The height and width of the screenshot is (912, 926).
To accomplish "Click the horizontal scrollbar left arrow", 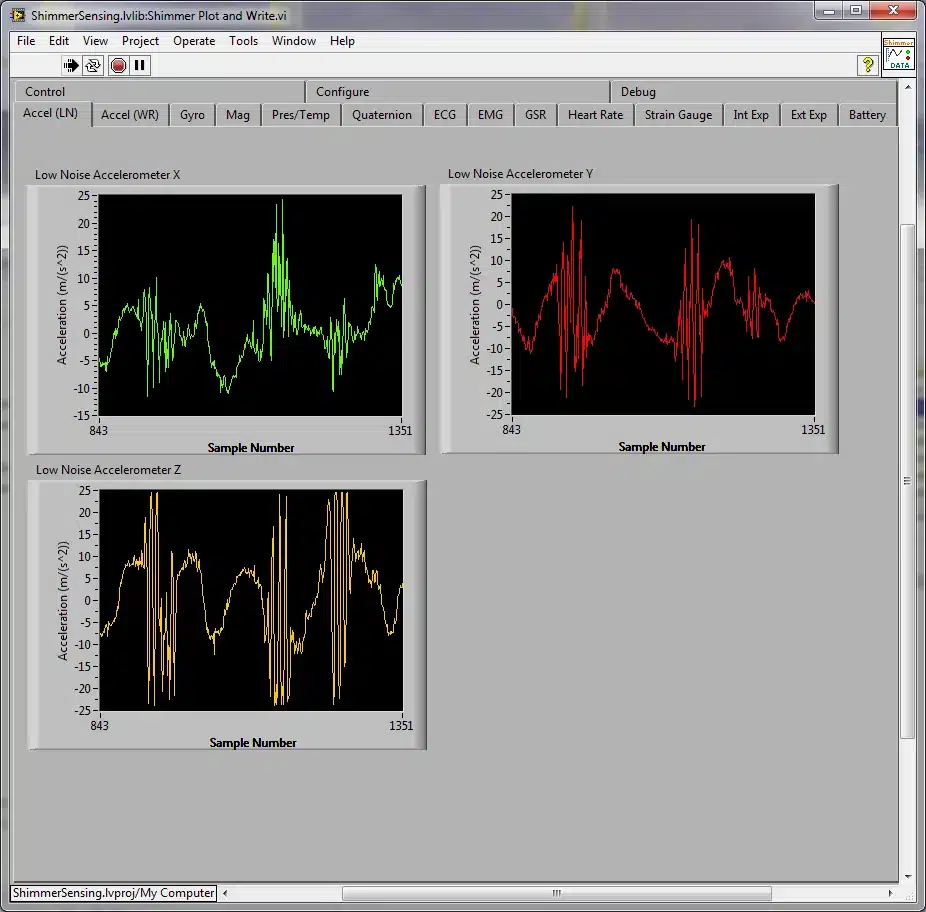I will (x=225, y=893).
